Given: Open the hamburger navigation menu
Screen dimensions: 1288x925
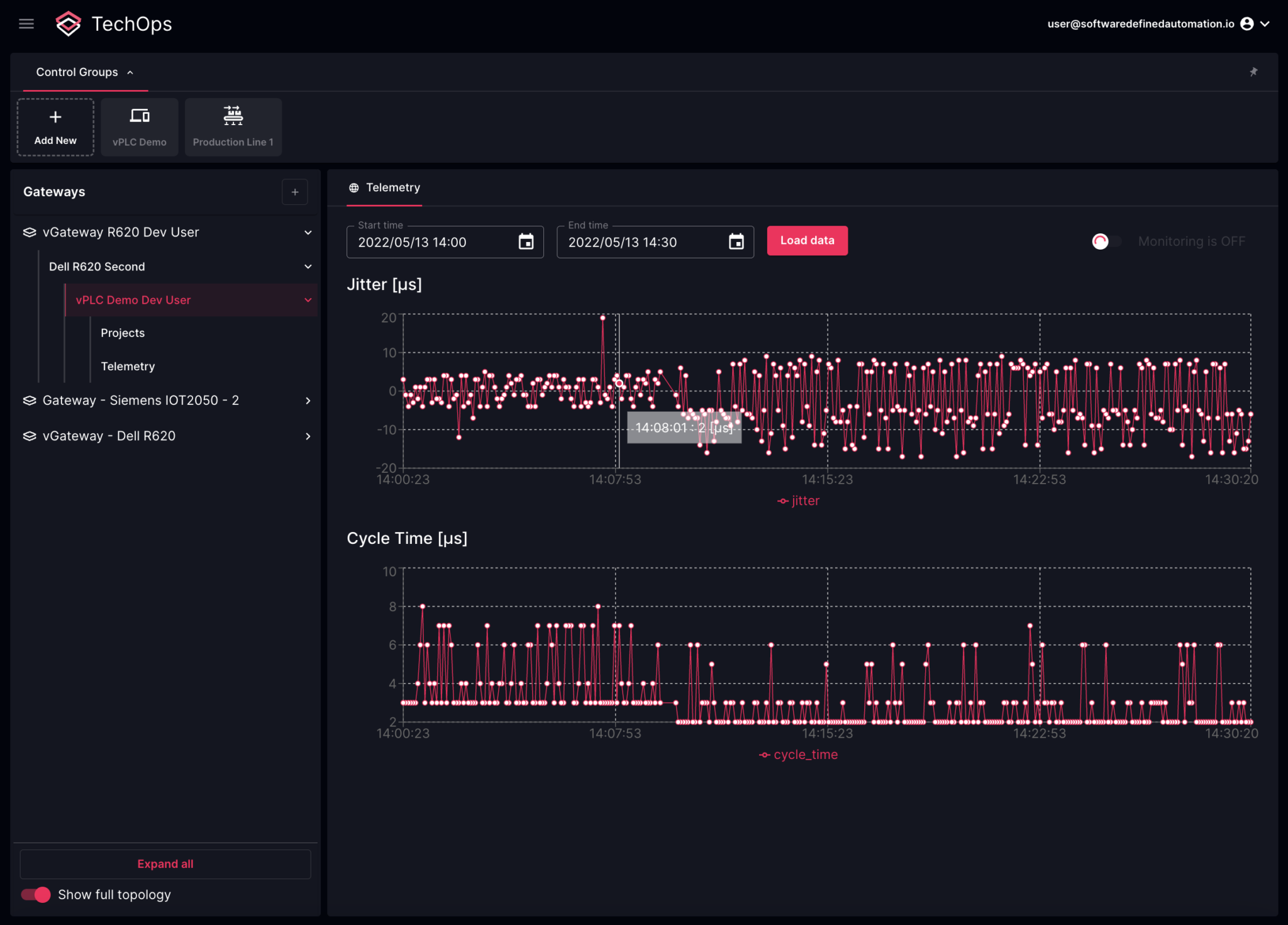Looking at the screenshot, I should 26,23.
